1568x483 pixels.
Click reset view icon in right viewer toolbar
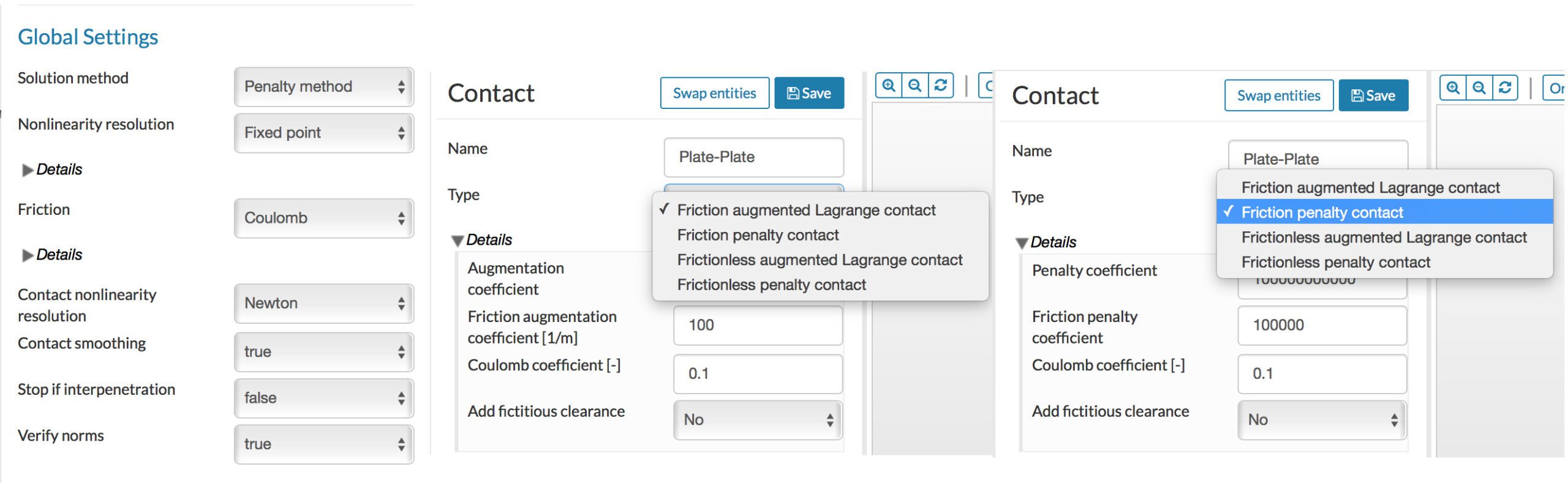click(1505, 88)
